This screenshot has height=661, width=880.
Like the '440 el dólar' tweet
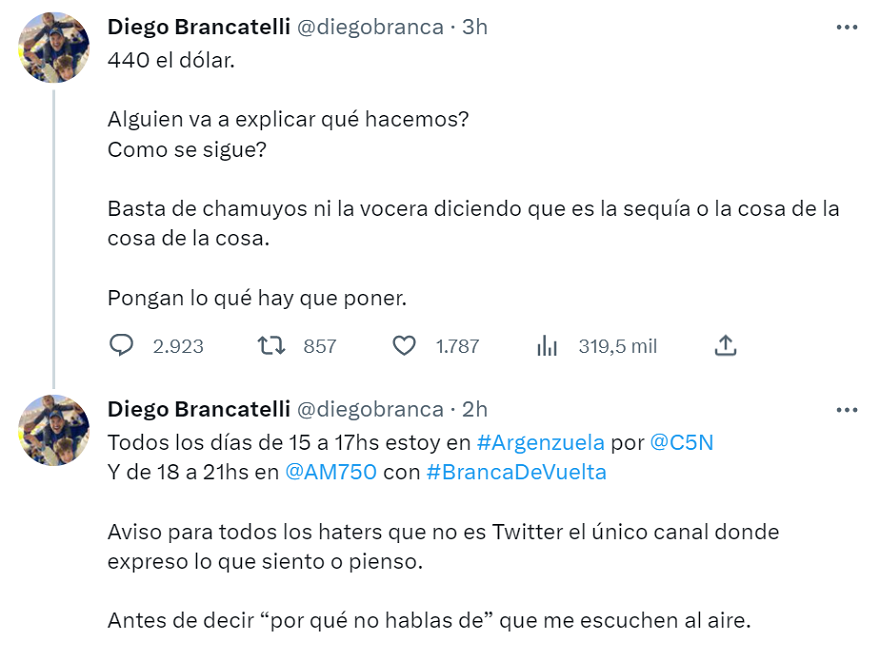coord(404,346)
